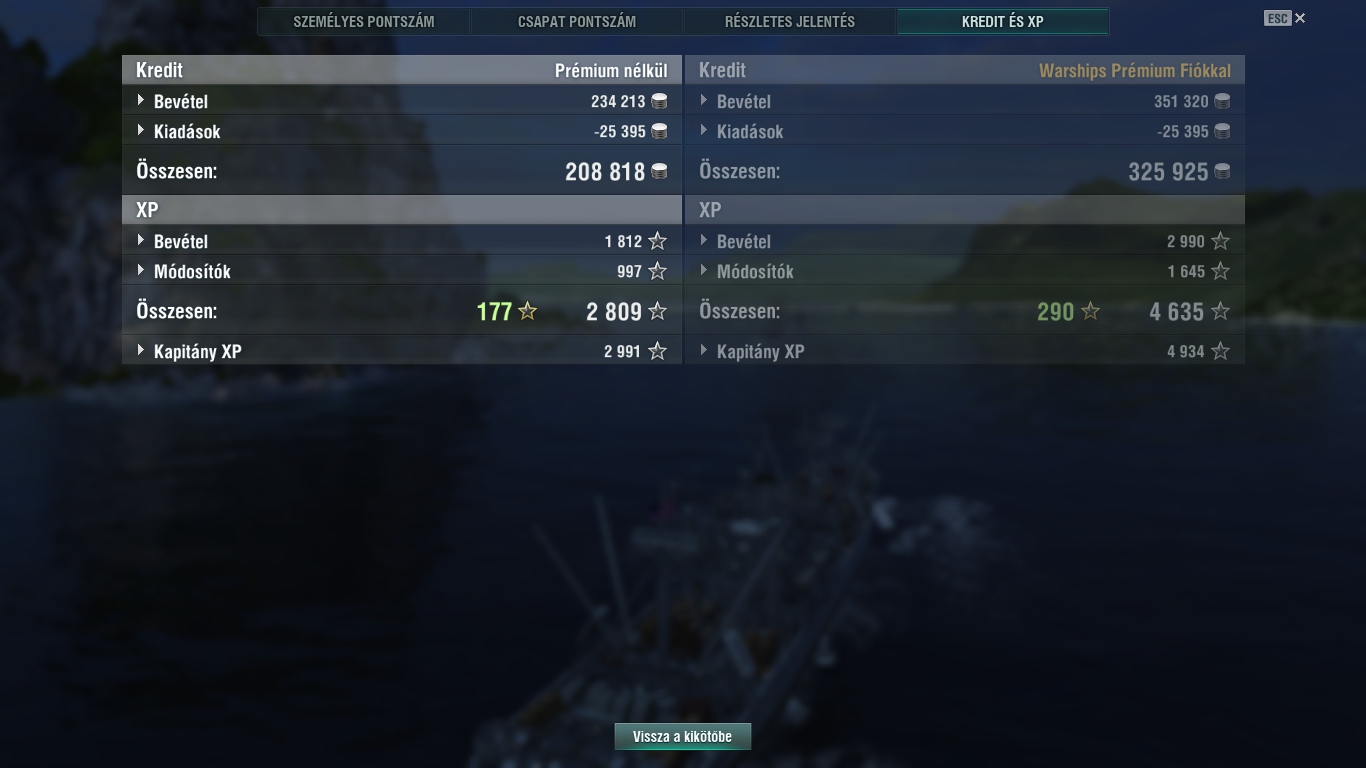Viewport: 1366px width, 768px height.
Task: Click the Warships Prémium Fiókkal header label
Action: click(x=1135, y=70)
